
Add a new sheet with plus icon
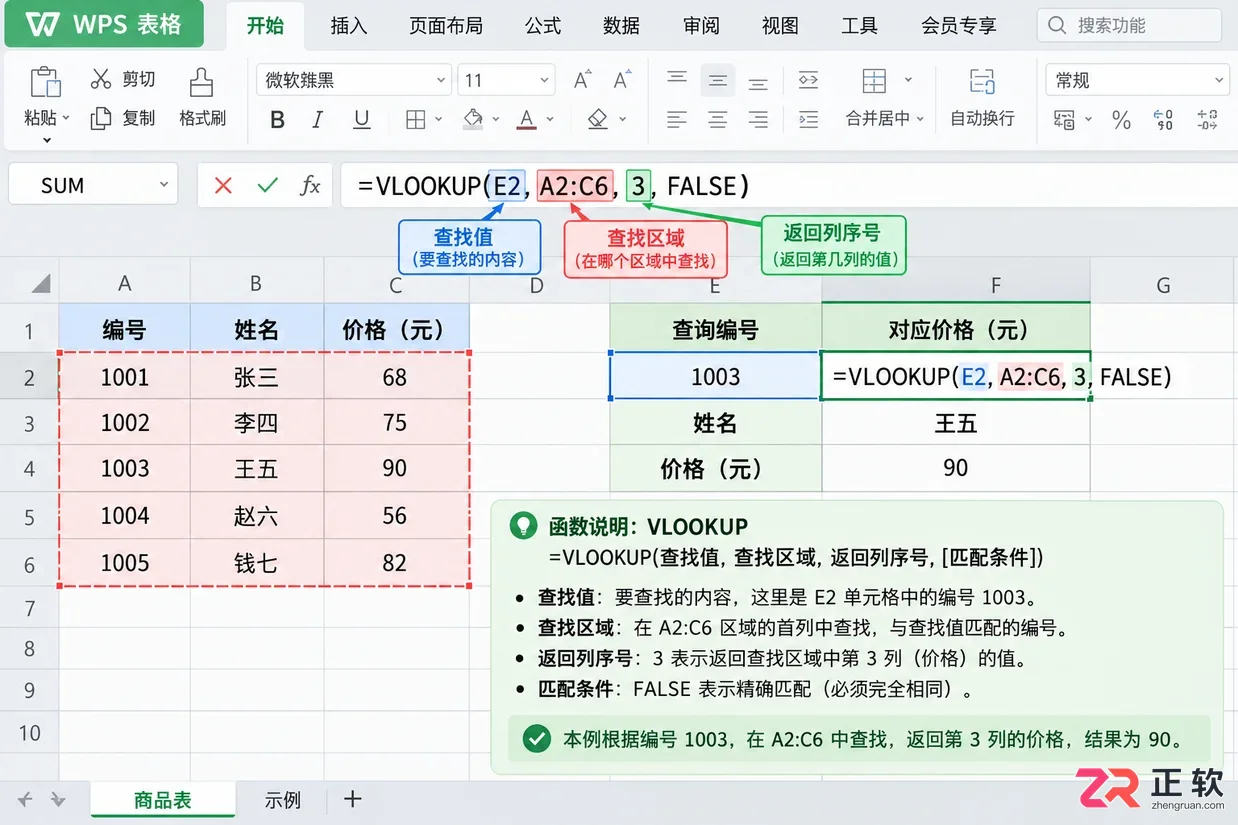tap(352, 799)
